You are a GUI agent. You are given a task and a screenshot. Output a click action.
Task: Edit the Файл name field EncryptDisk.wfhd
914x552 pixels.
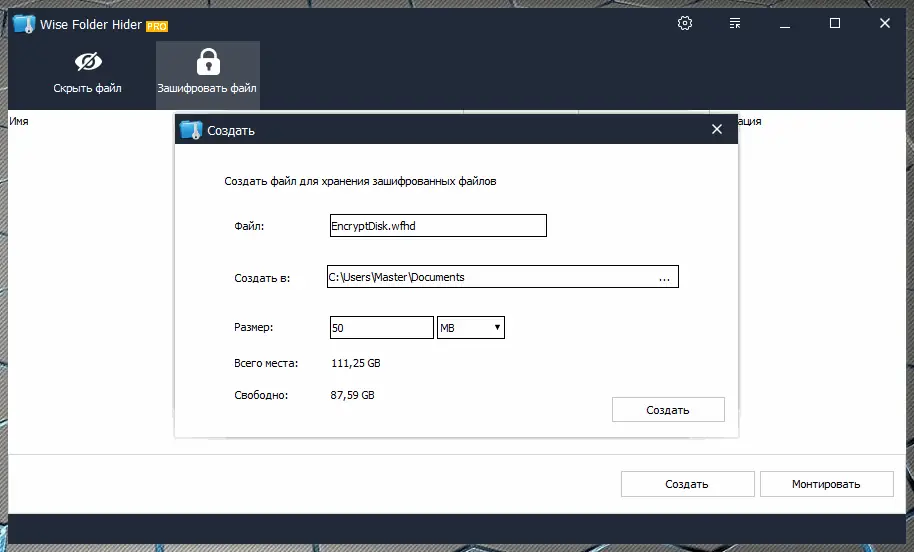click(438, 226)
